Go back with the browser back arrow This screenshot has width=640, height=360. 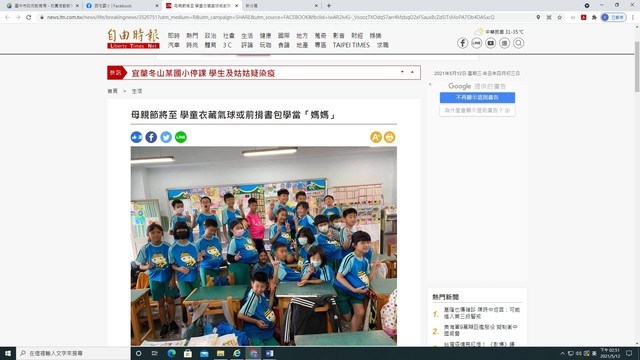[7, 17]
